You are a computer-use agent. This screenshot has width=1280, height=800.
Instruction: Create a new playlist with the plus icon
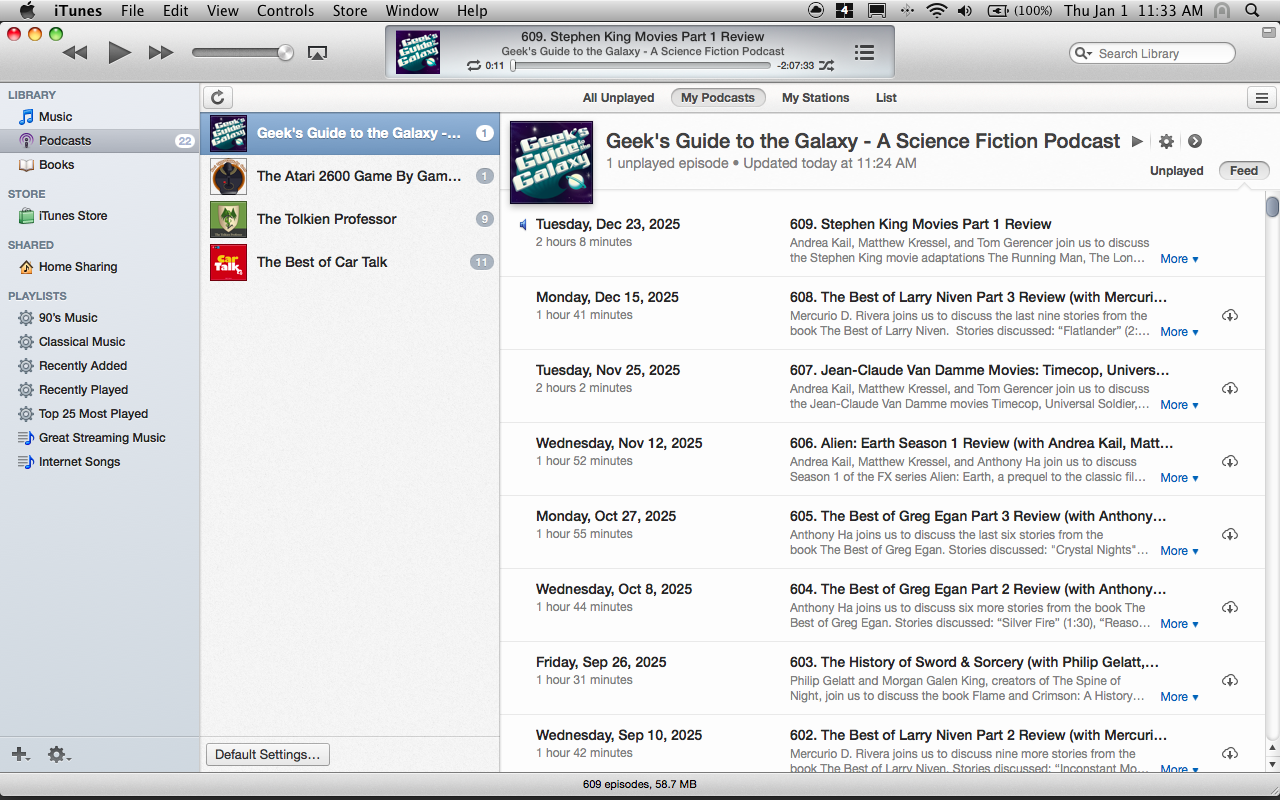(20, 754)
